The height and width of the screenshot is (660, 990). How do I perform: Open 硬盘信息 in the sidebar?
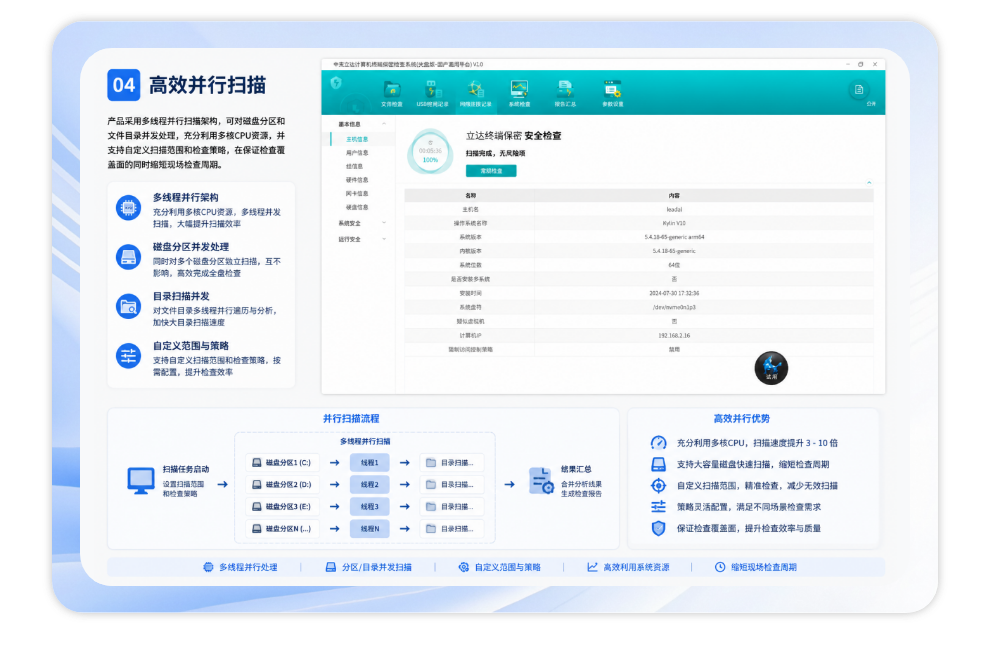point(357,207)
